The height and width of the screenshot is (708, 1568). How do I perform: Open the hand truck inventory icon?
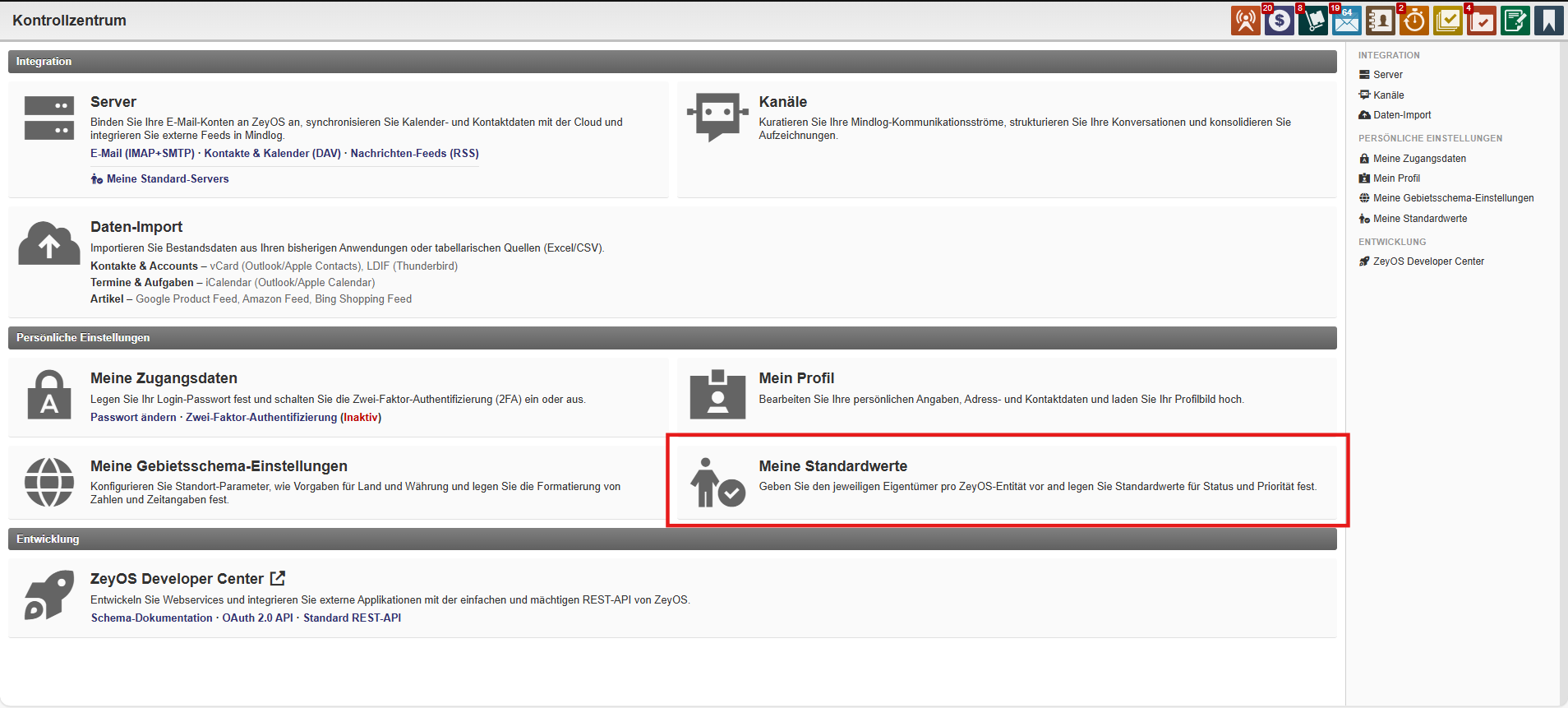[x=1312, y=21]
